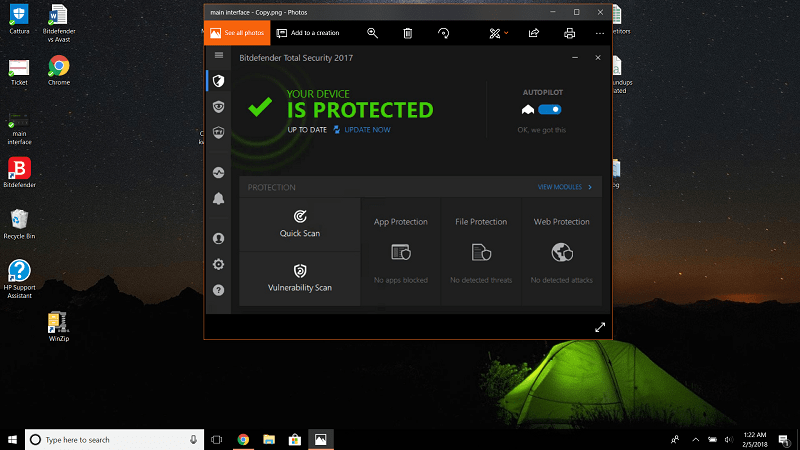Click the battery tray icon

pos(712,440)
